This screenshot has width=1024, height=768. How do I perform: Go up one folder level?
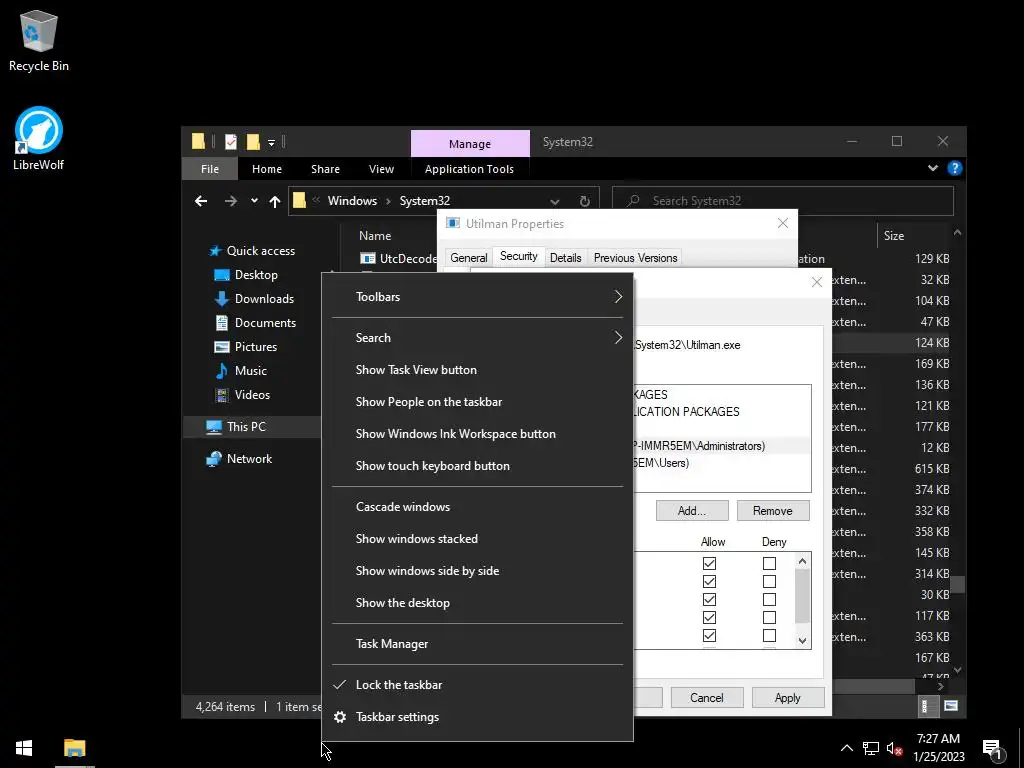pyautogui.click(x=275, y=201)
